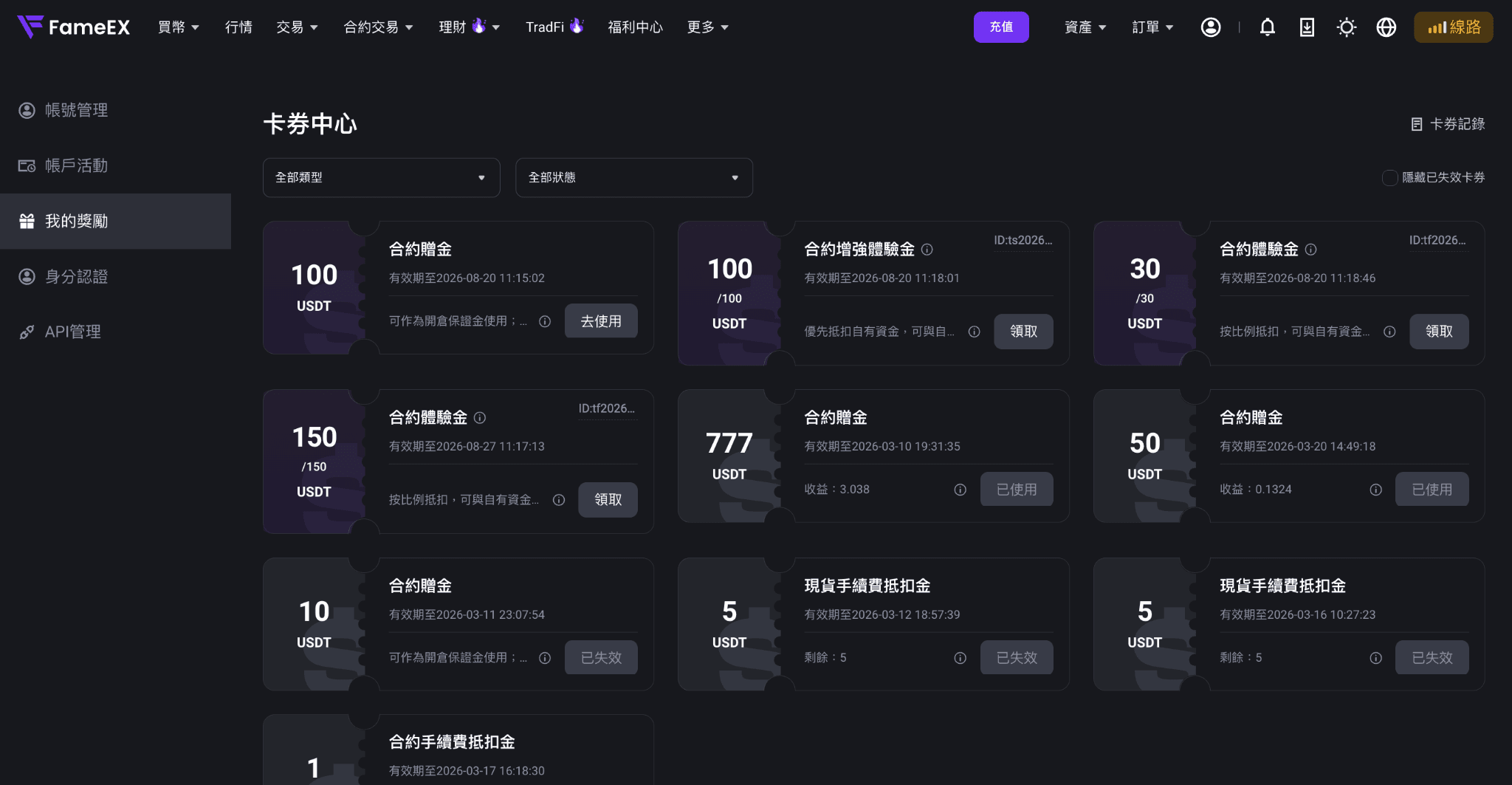The width and height of the screenshot is (1512, 785).
Task: Click ID:tf2026... on the 150 USDT card
Action: 608,409
